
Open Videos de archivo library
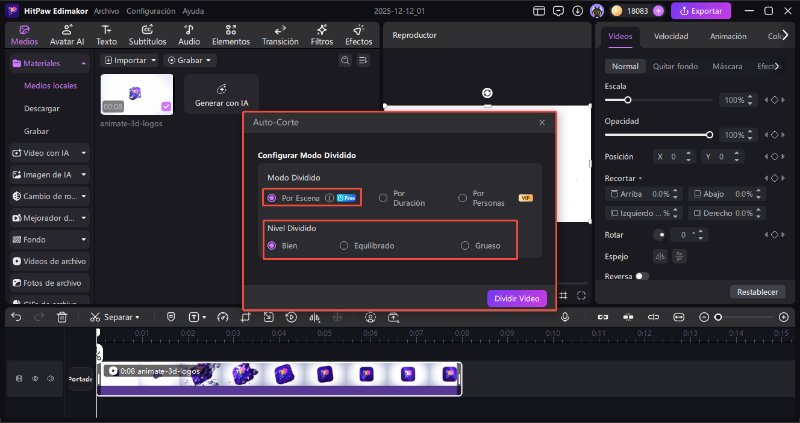pyautogui.click(x=49, y=261)
